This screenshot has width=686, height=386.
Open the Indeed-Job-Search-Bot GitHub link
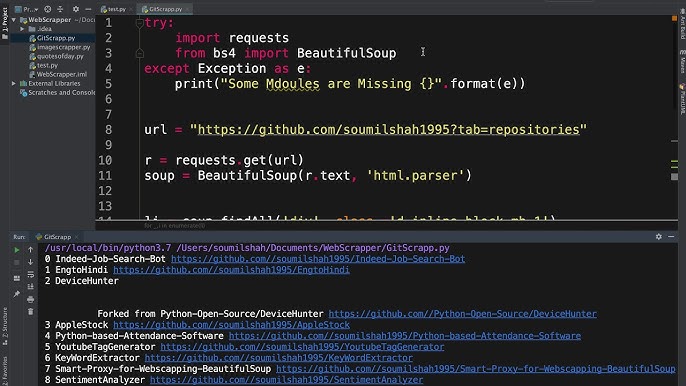(318, 259)
